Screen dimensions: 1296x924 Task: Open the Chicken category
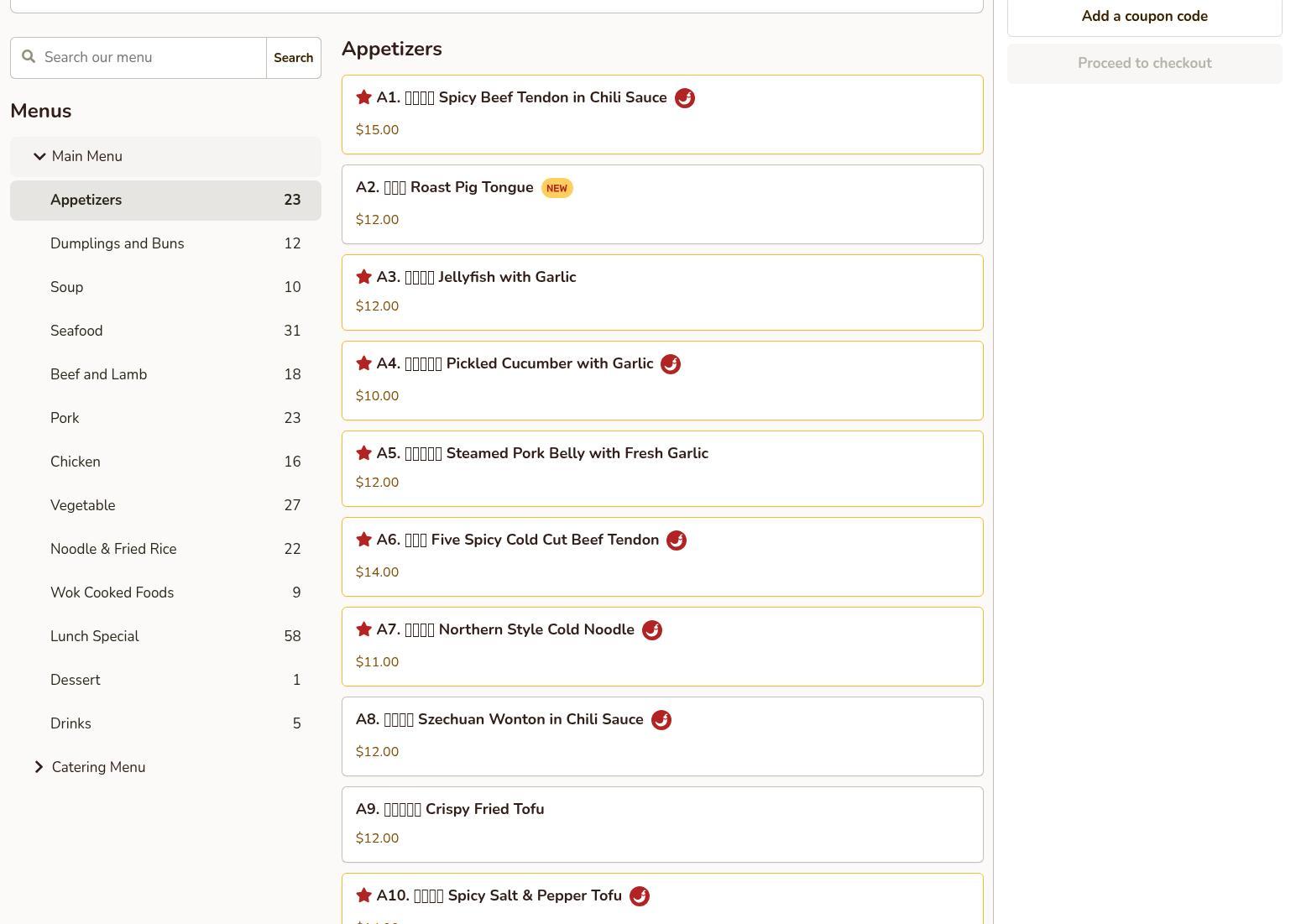tap(165, 462)
